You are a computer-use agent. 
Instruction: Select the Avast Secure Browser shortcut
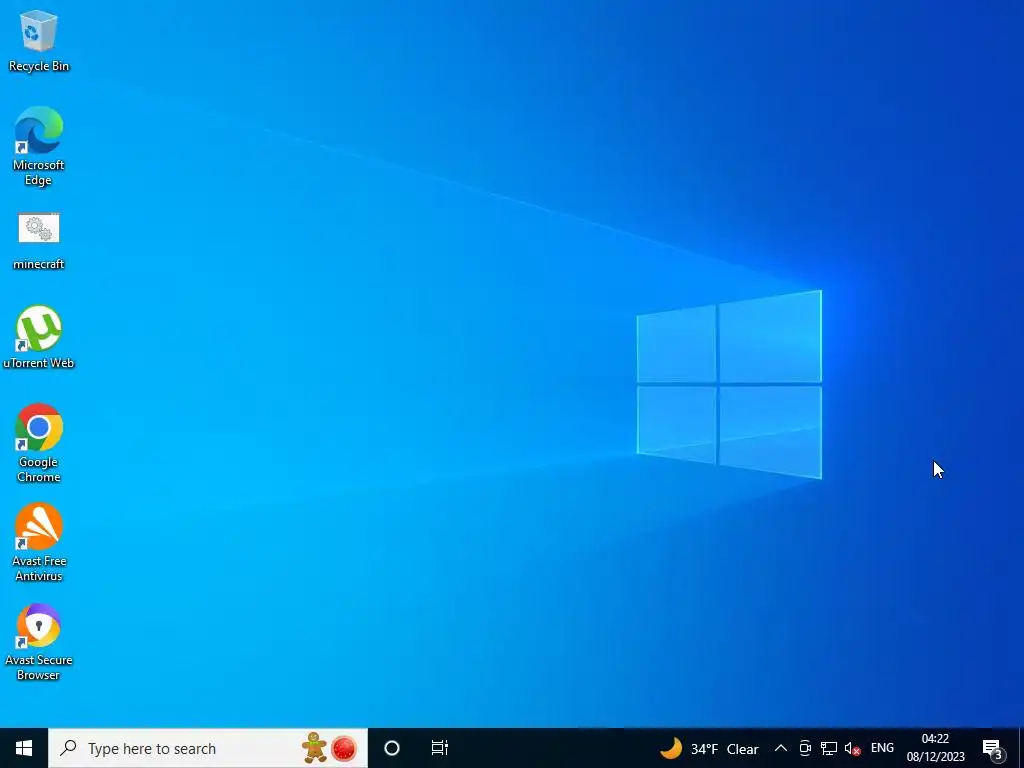point(39,641)
